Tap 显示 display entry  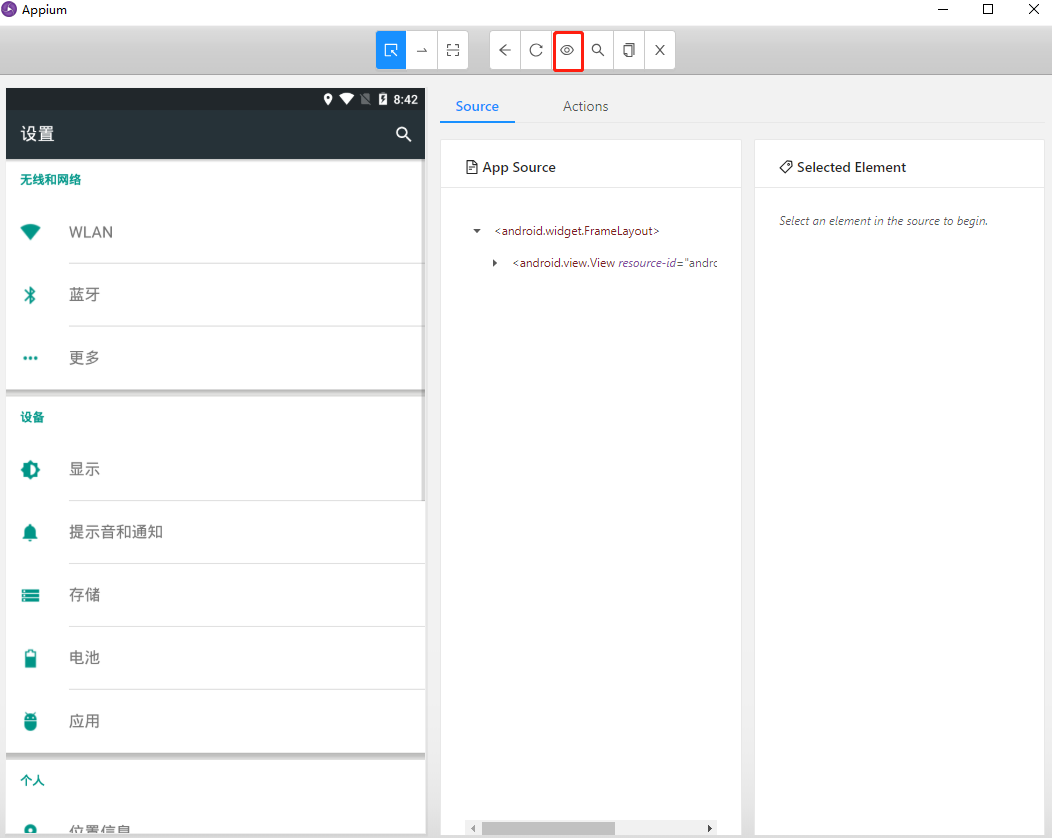tap(215, 469)
